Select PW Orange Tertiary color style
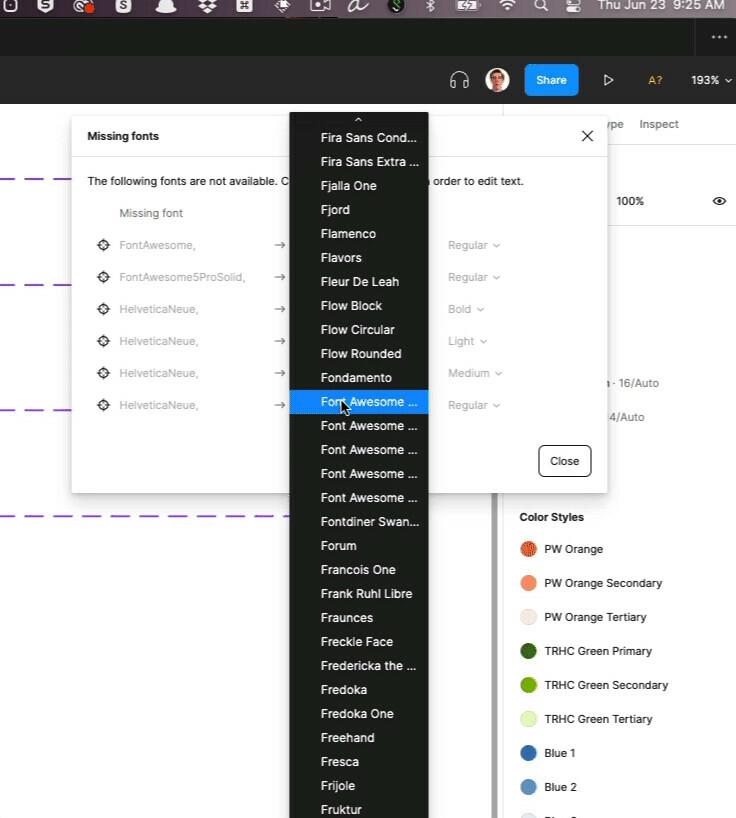The width and height of the screenshot is (736, 818). point(583,617)
